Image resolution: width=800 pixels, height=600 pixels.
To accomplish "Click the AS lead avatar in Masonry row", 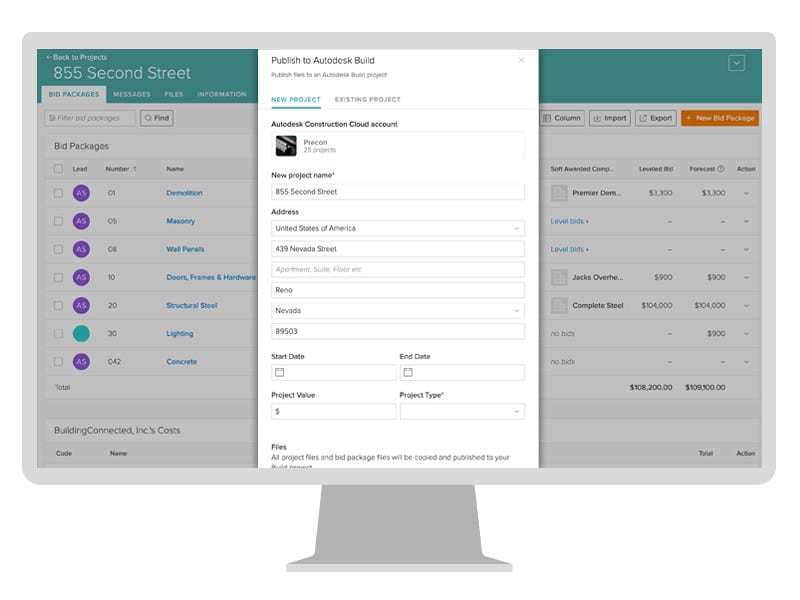I will click(81, 221).
